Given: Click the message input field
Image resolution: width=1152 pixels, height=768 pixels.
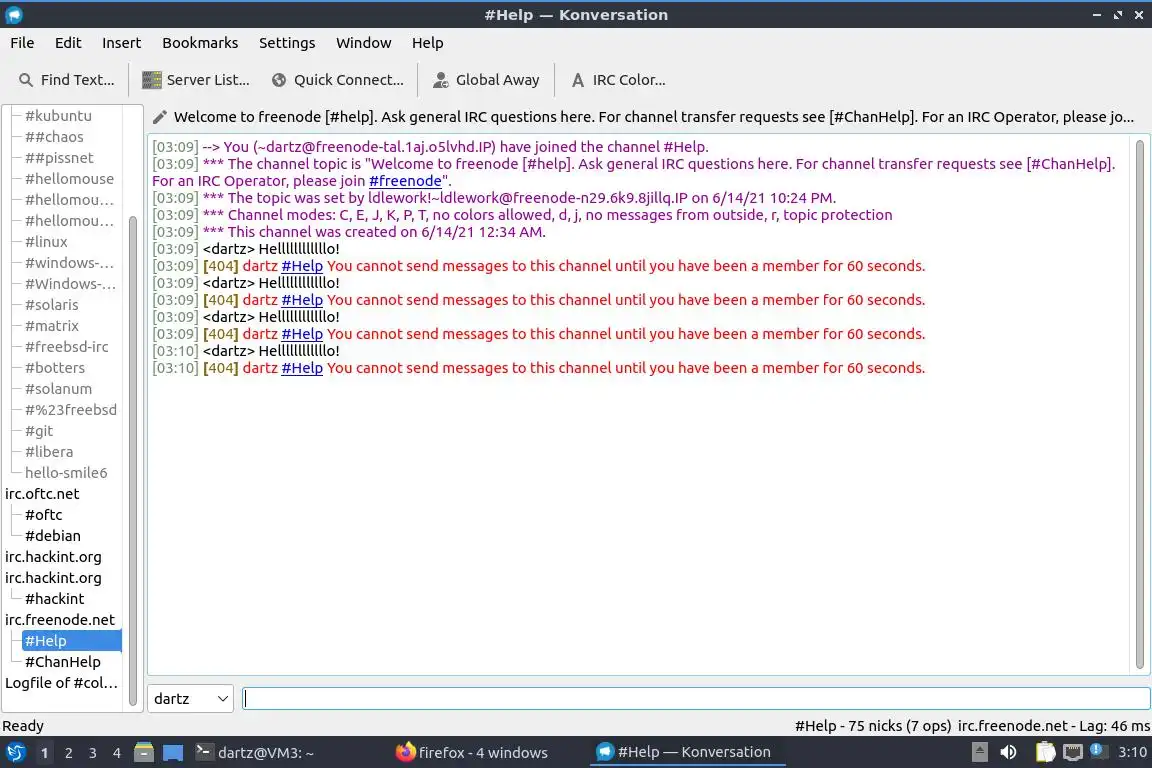Looking at the screenshot, I should (696, 698).
